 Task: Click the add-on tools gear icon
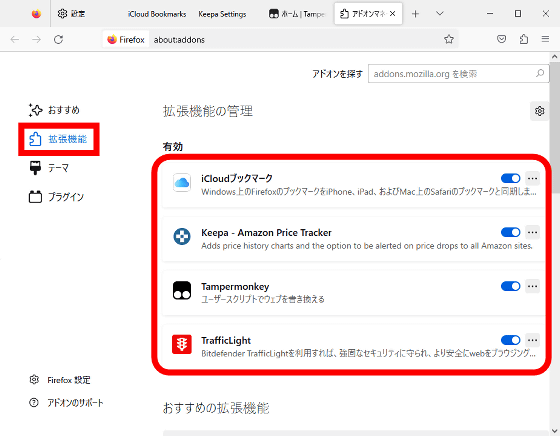coord(539,111)
